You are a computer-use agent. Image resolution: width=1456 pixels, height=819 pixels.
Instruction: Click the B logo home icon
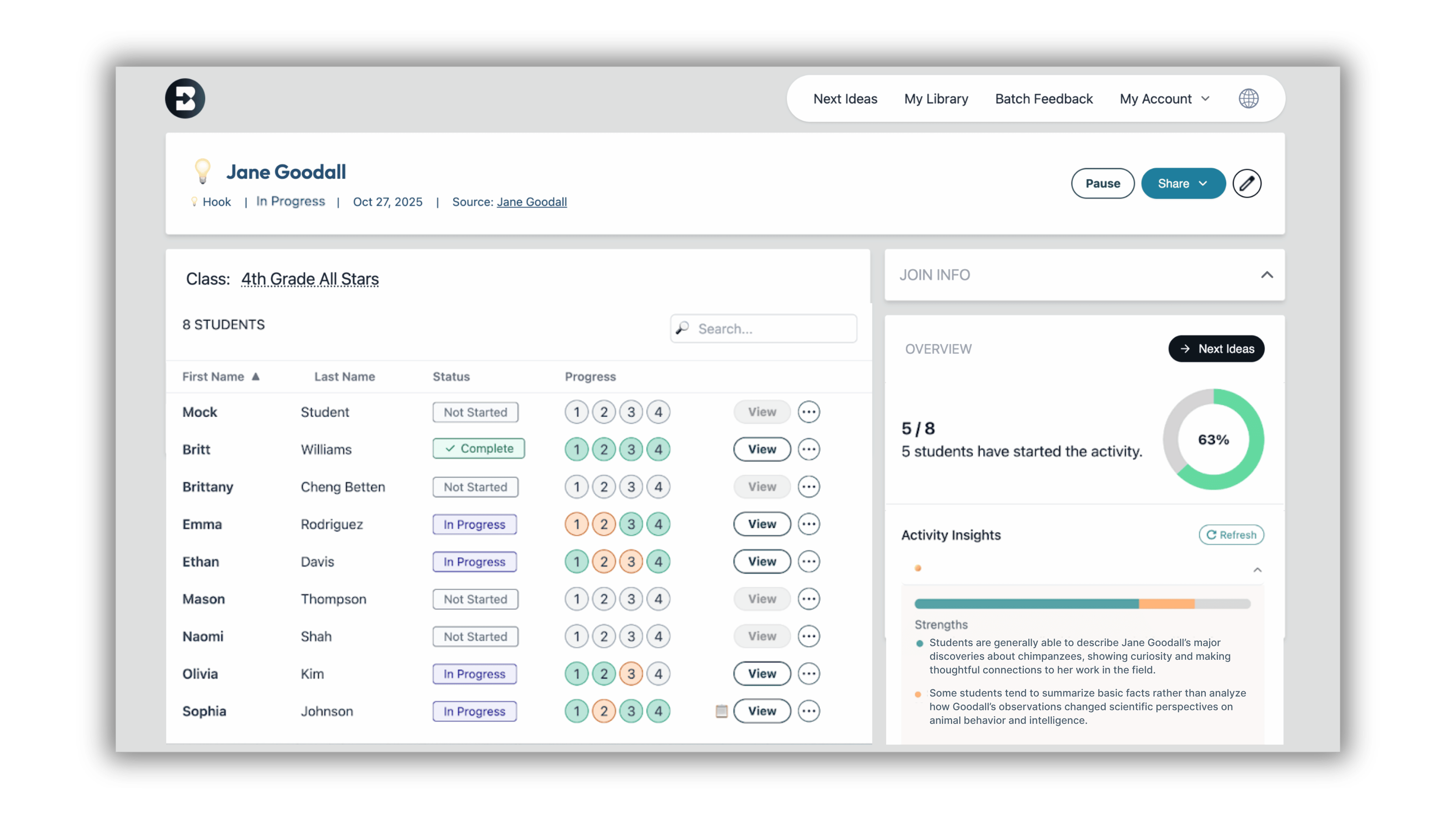point(185,98)
